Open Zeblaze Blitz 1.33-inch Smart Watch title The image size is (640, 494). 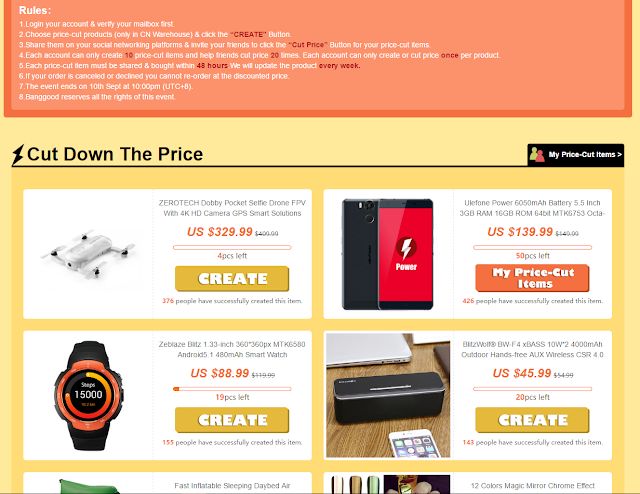(232, 349)
